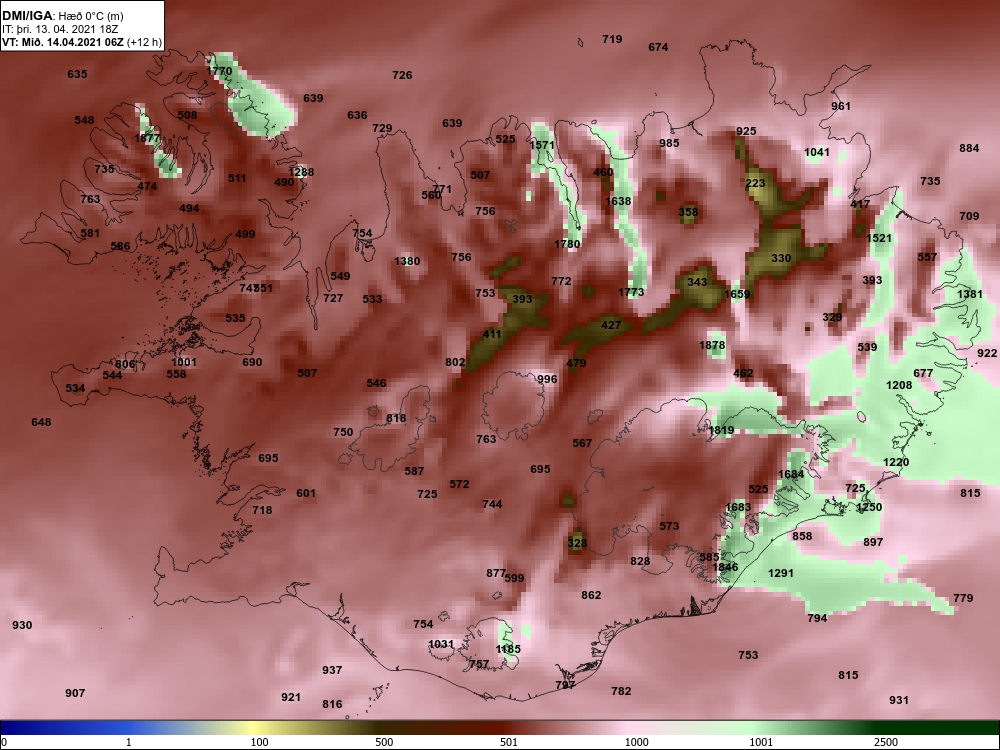Click the map value 1877
Image resolution: width=1000 pixels, height=750 pixels.
pyautogui.click(x=147, y=138)
